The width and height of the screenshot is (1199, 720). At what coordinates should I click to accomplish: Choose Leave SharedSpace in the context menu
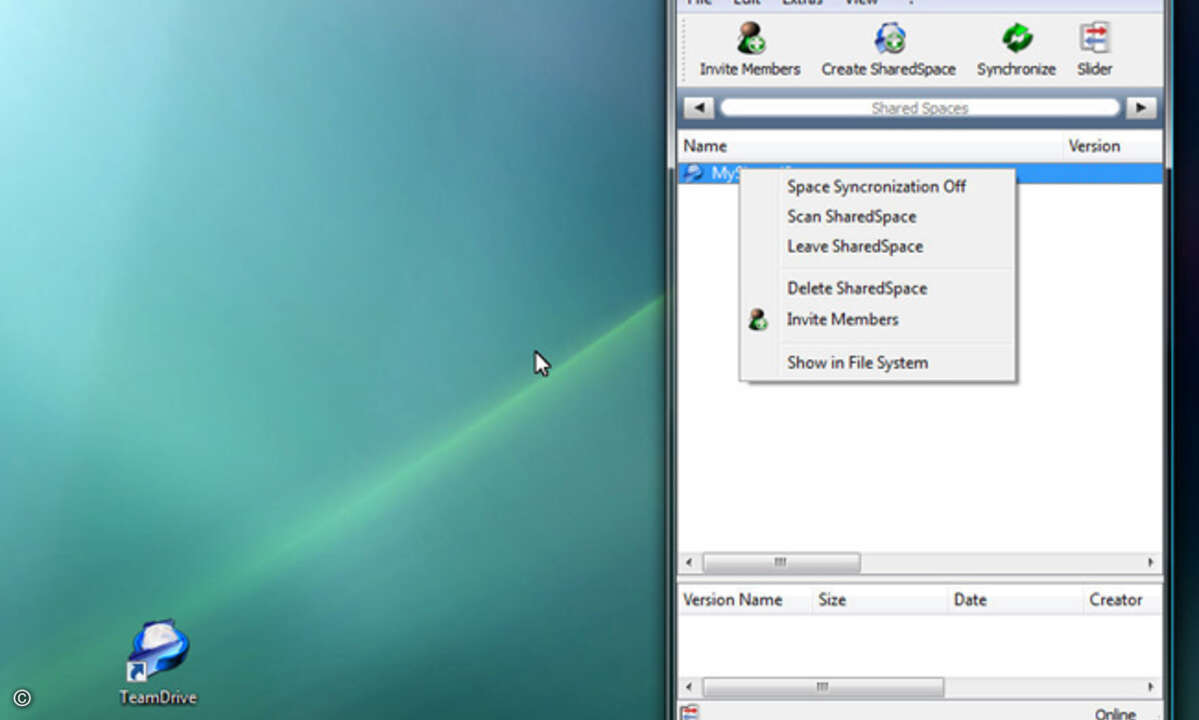coord(877,246)
